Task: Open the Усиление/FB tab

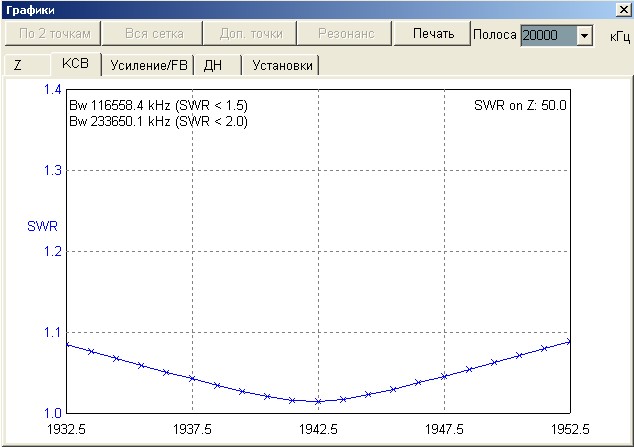Action: pyautogui.click(x=149, y=65)
